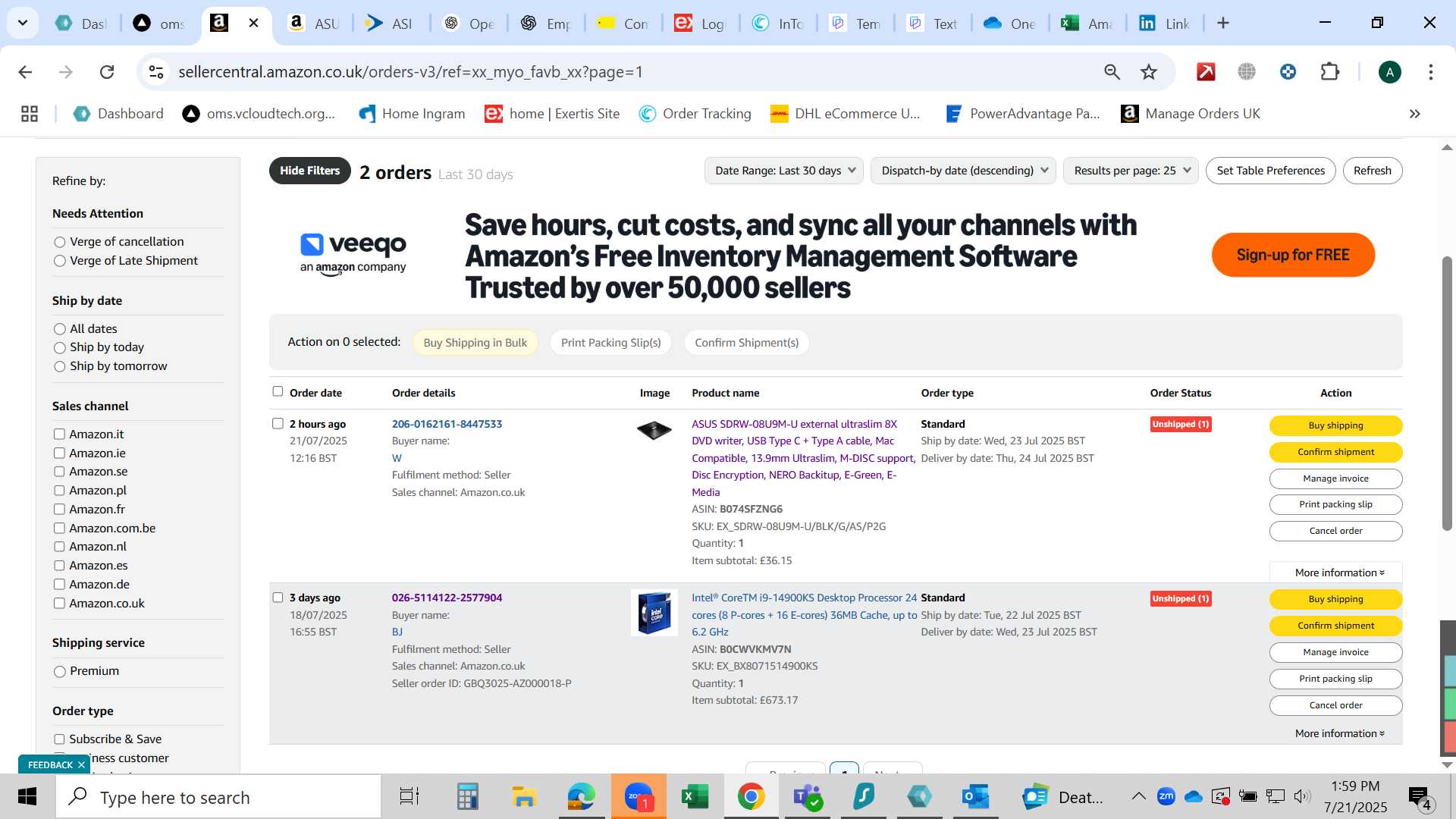Click Set Table Preferences button
Image resolution: width=1456 pixels, height=819 pixels.
tap(1271, 171)
